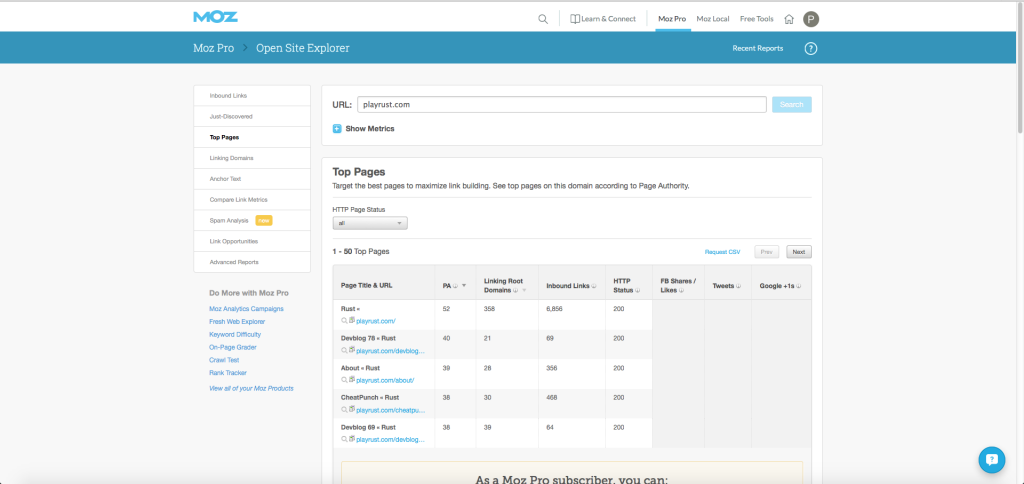
Task: Open the On-Page Grader link
Action: click(x=233, y=347)
